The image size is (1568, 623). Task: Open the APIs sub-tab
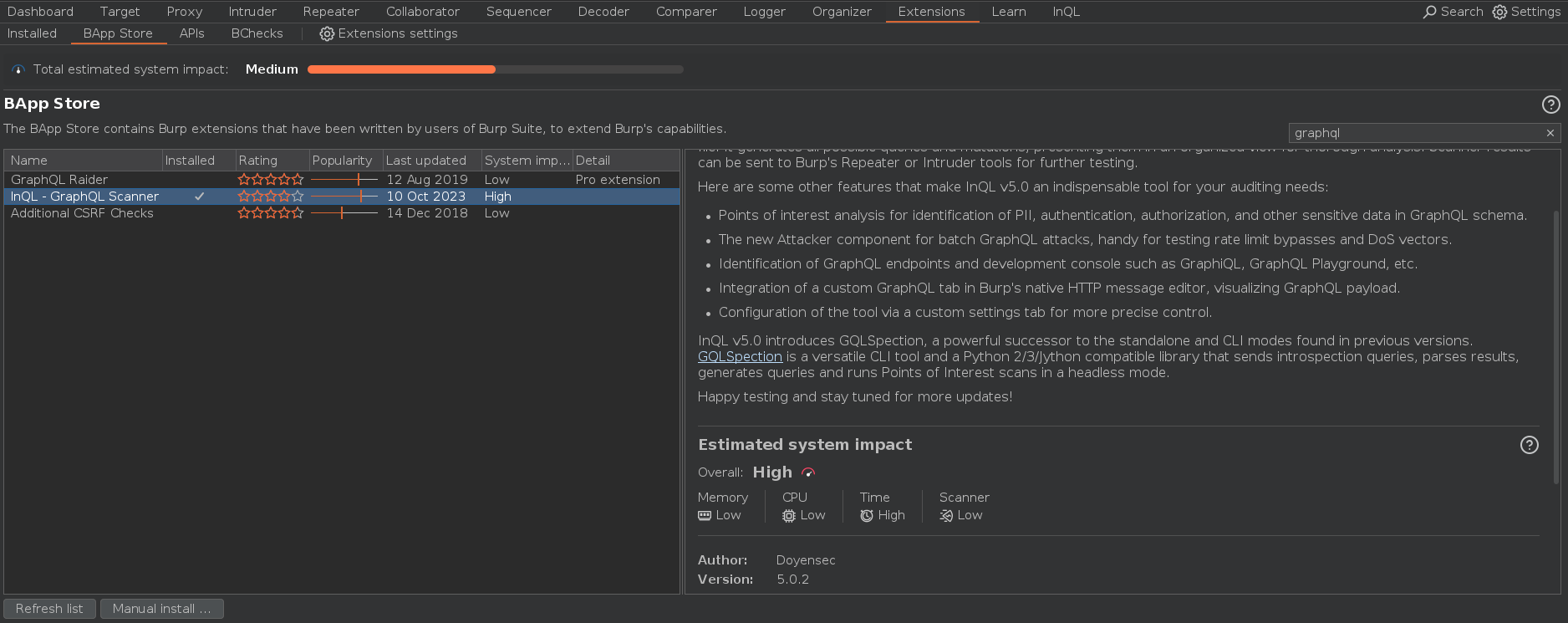[x=191, y=33]
